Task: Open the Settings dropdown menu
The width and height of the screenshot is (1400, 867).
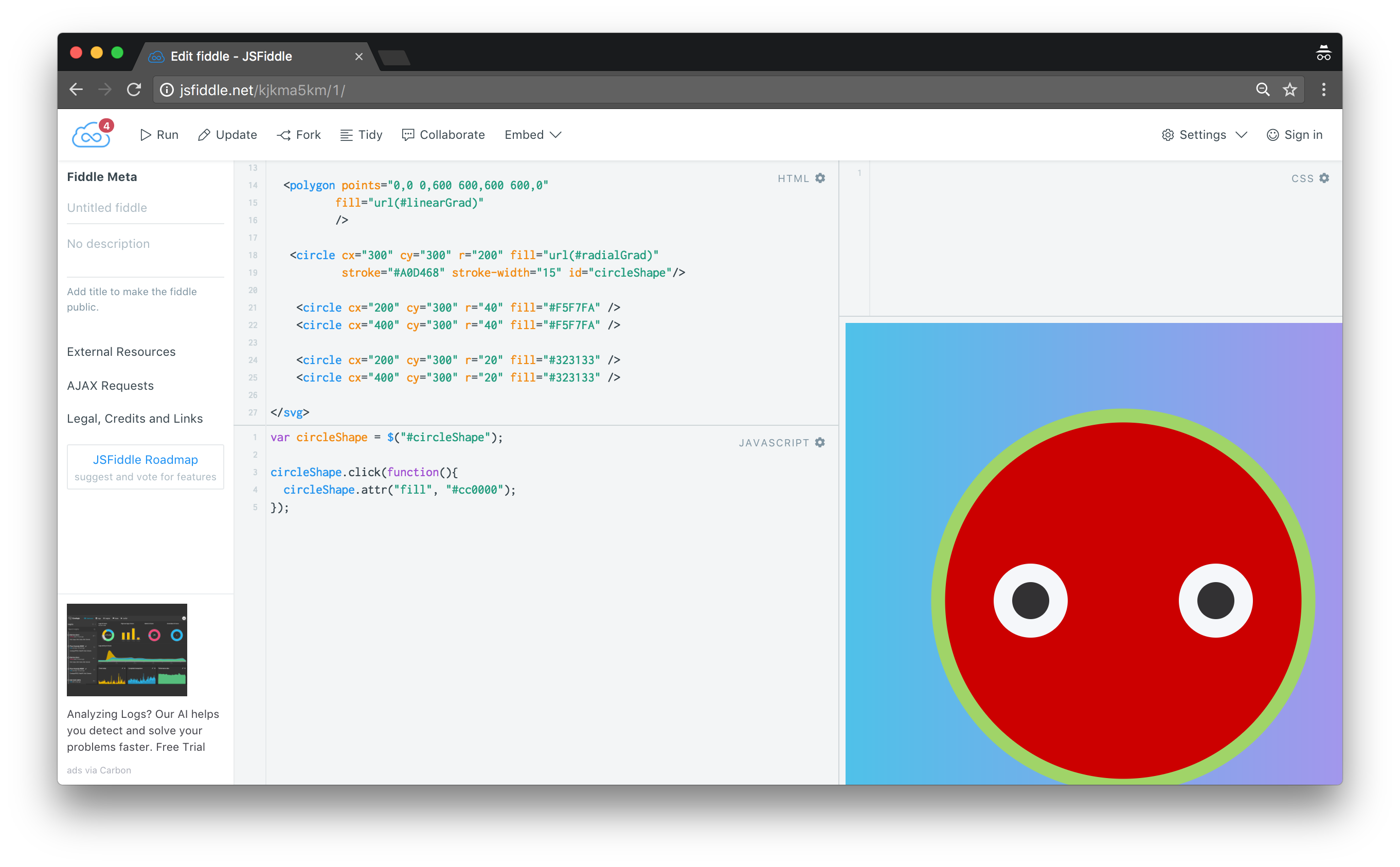Action: click(x=1205, y=135)
